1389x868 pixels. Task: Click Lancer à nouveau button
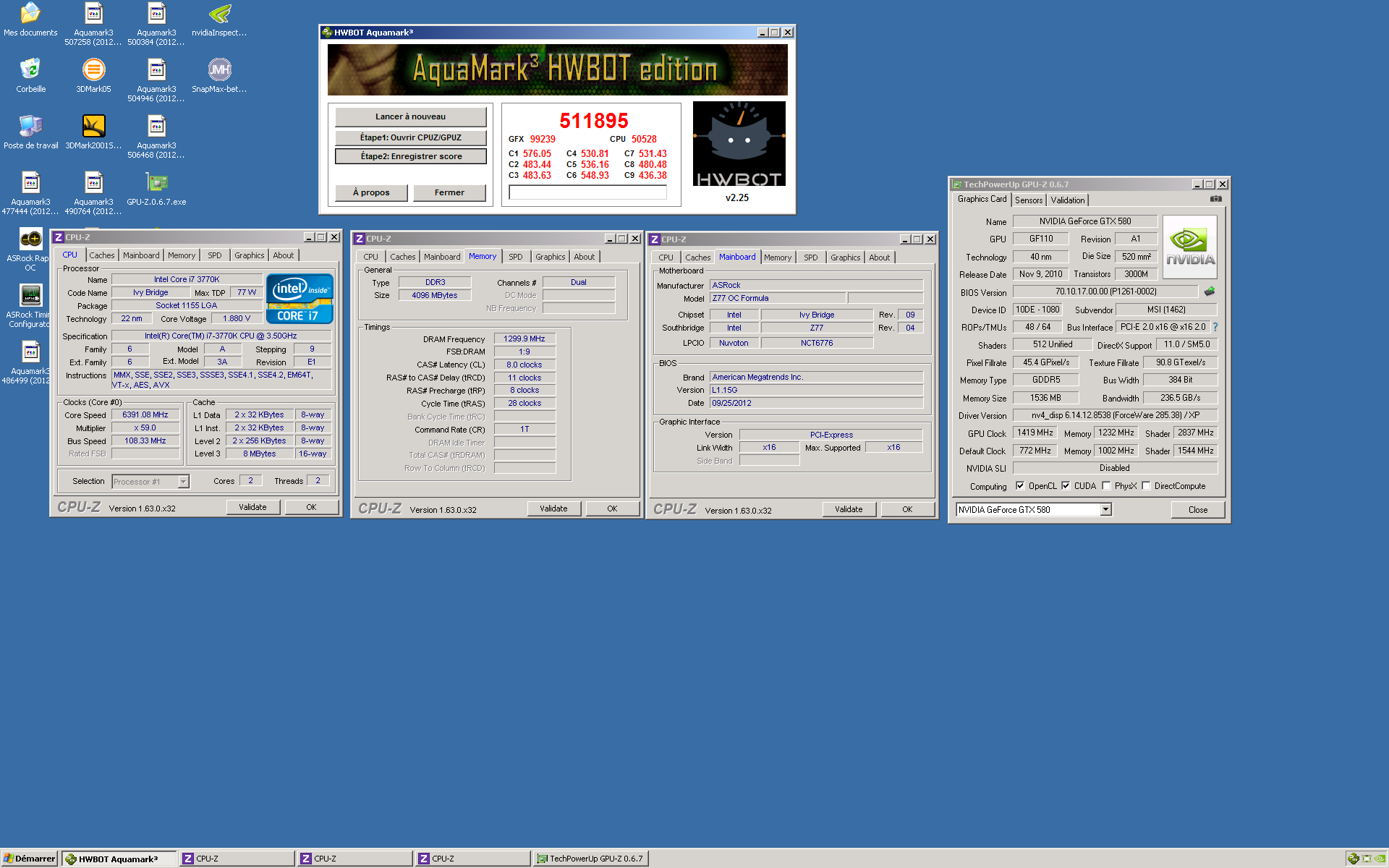[410, 116]
